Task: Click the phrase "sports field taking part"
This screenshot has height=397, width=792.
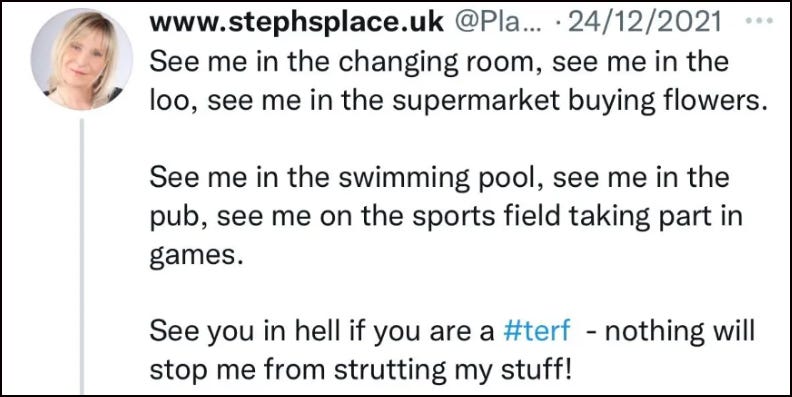Action: pos(554,218)
